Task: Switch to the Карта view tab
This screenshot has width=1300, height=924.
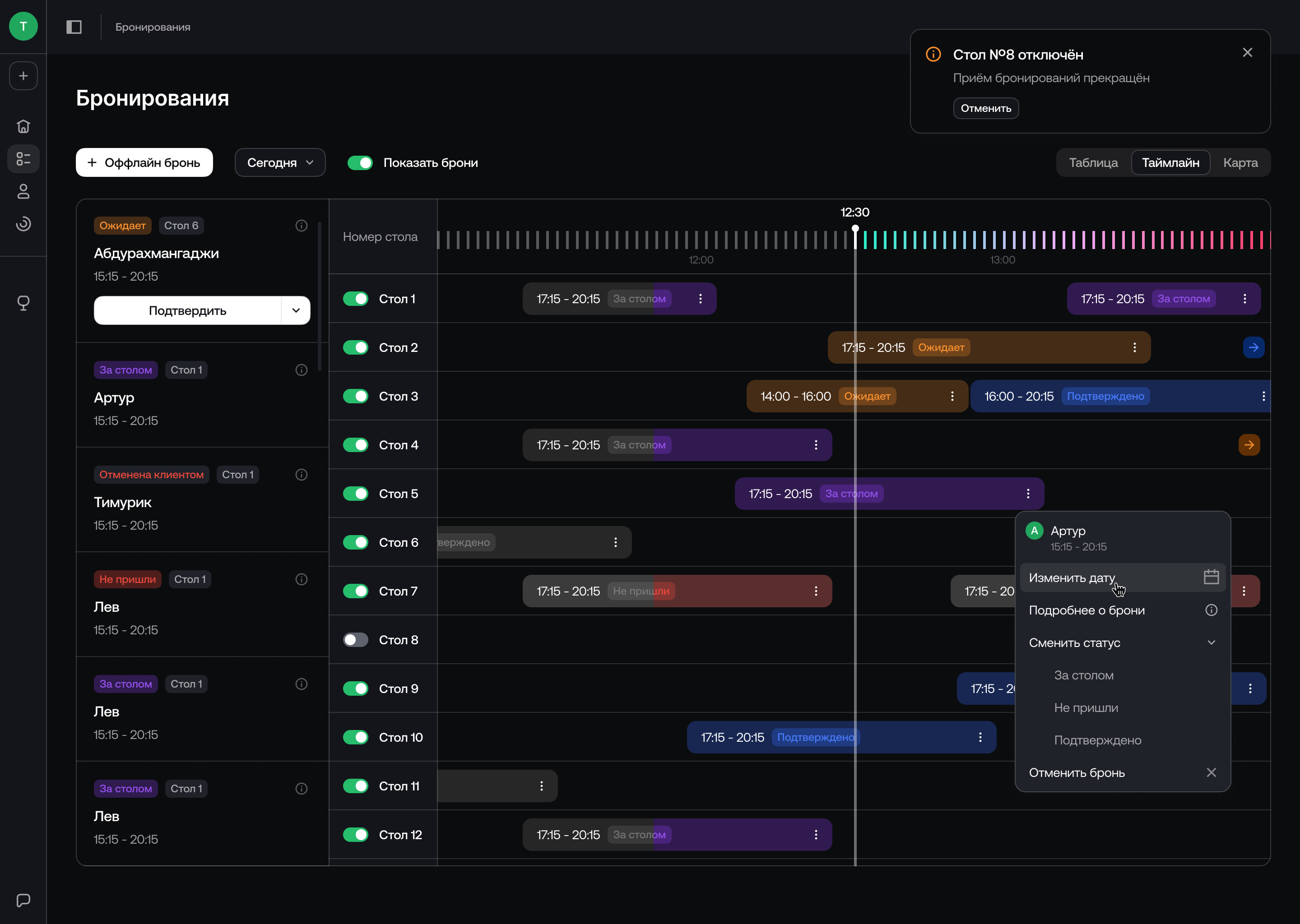Action: click(1240, 163)
